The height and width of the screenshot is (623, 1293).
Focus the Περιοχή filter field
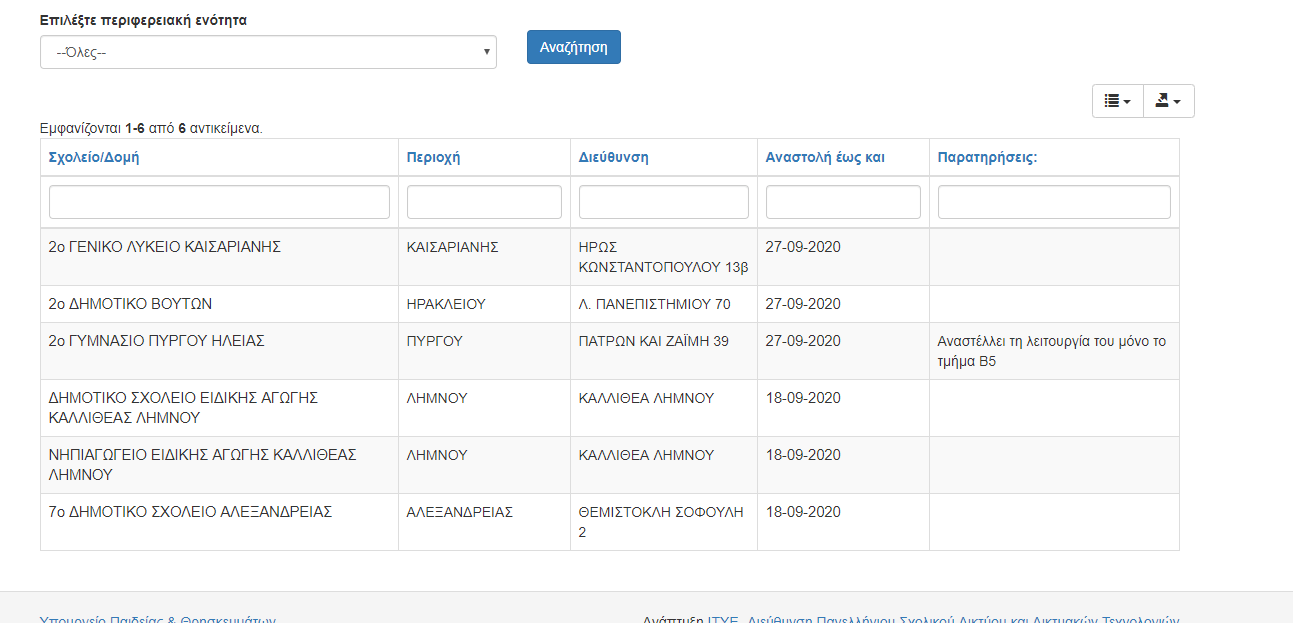coord(484,202)
